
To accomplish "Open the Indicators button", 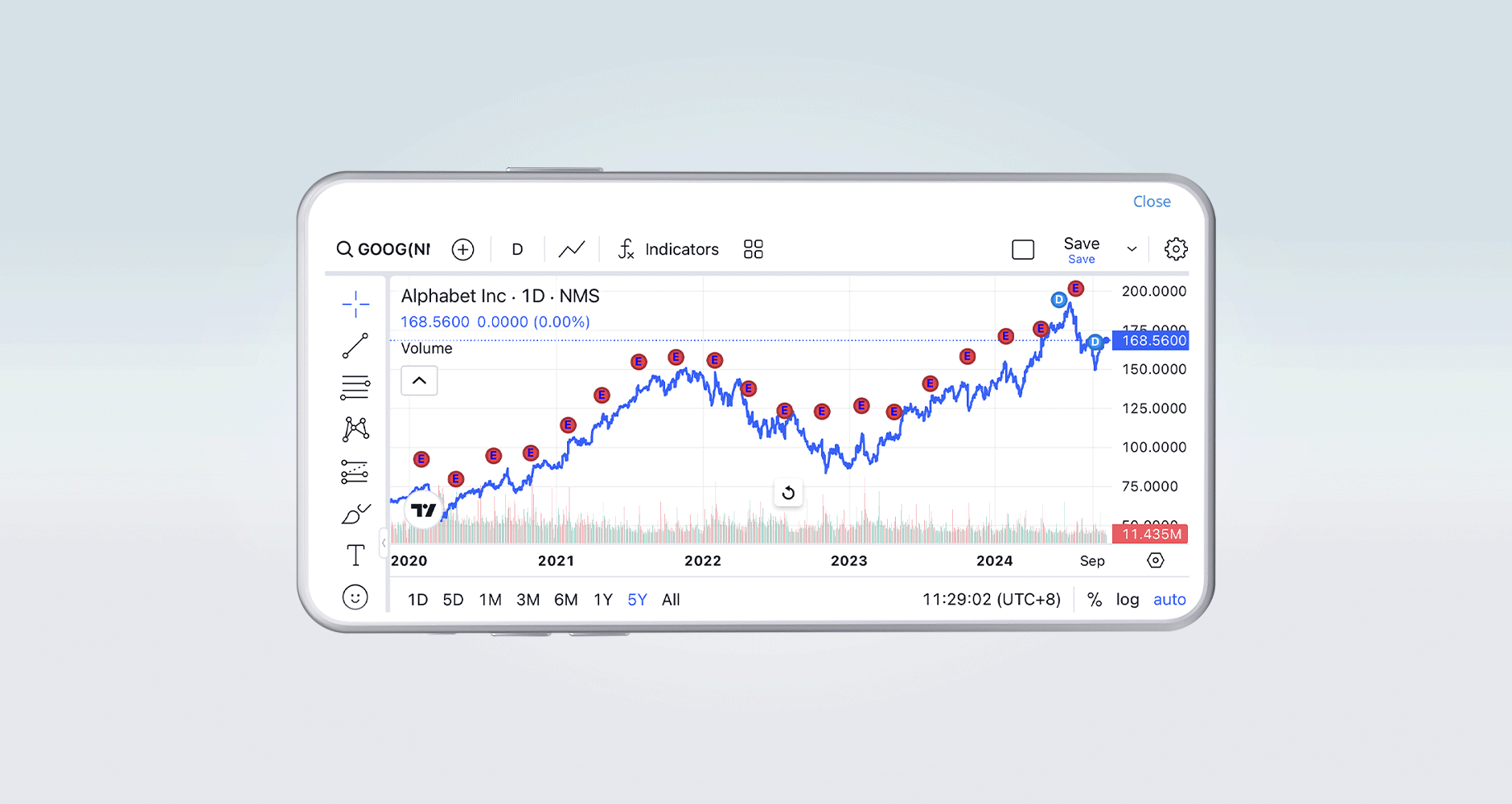I will [x=668, y=249].
